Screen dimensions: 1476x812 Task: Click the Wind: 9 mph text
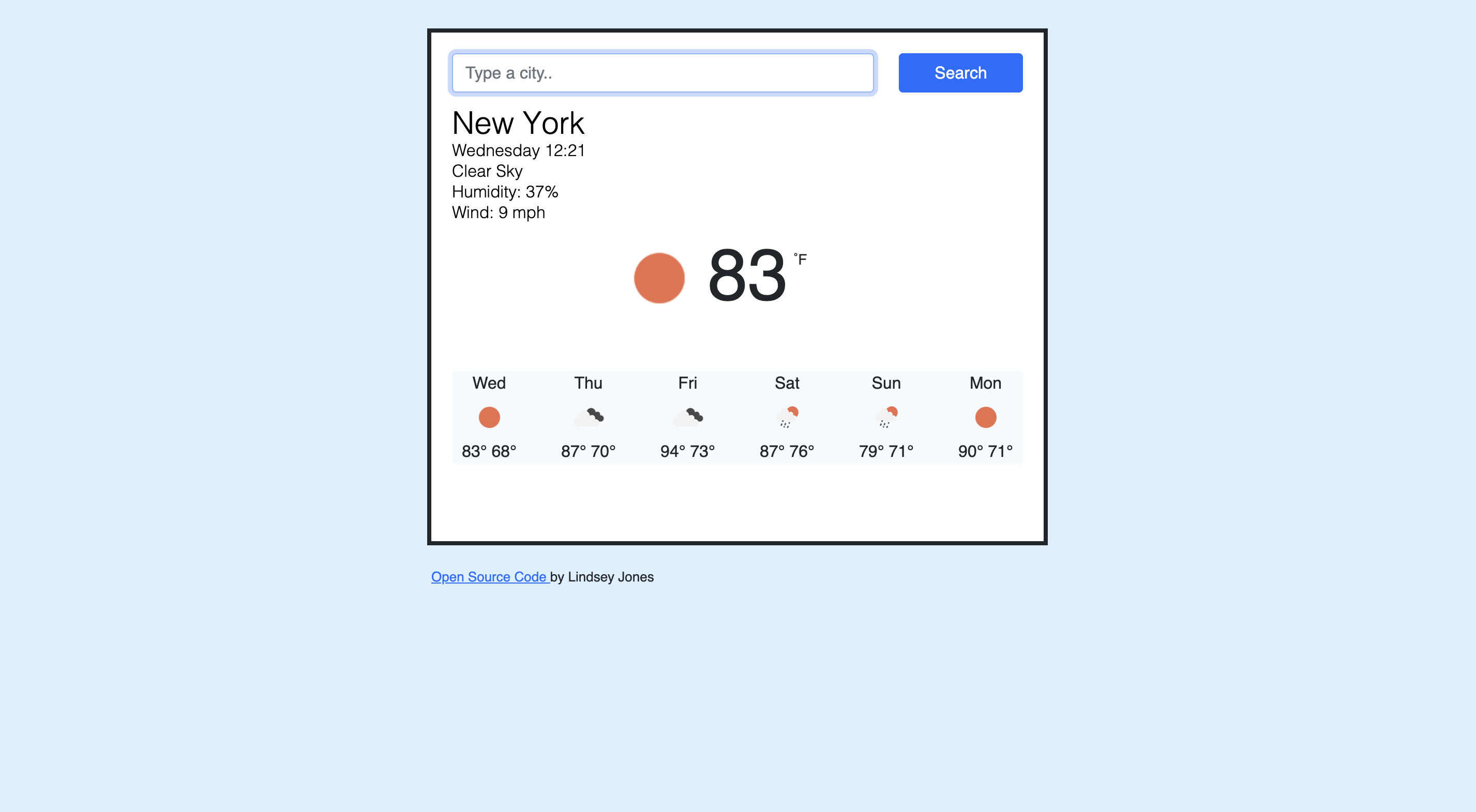click(499, 212)
